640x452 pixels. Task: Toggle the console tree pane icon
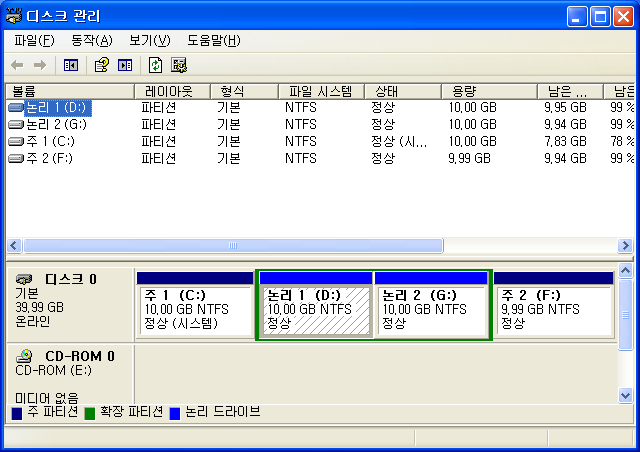tap(71, 65)
